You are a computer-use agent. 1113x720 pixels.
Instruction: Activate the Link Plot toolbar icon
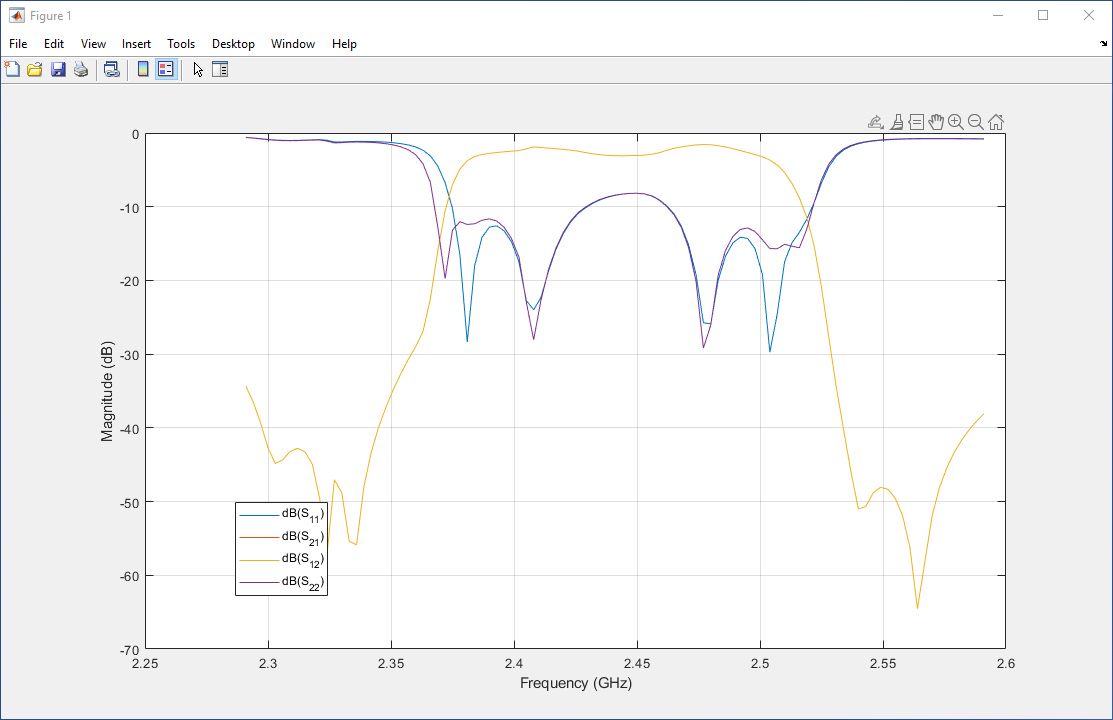click(x=112, y=68)
